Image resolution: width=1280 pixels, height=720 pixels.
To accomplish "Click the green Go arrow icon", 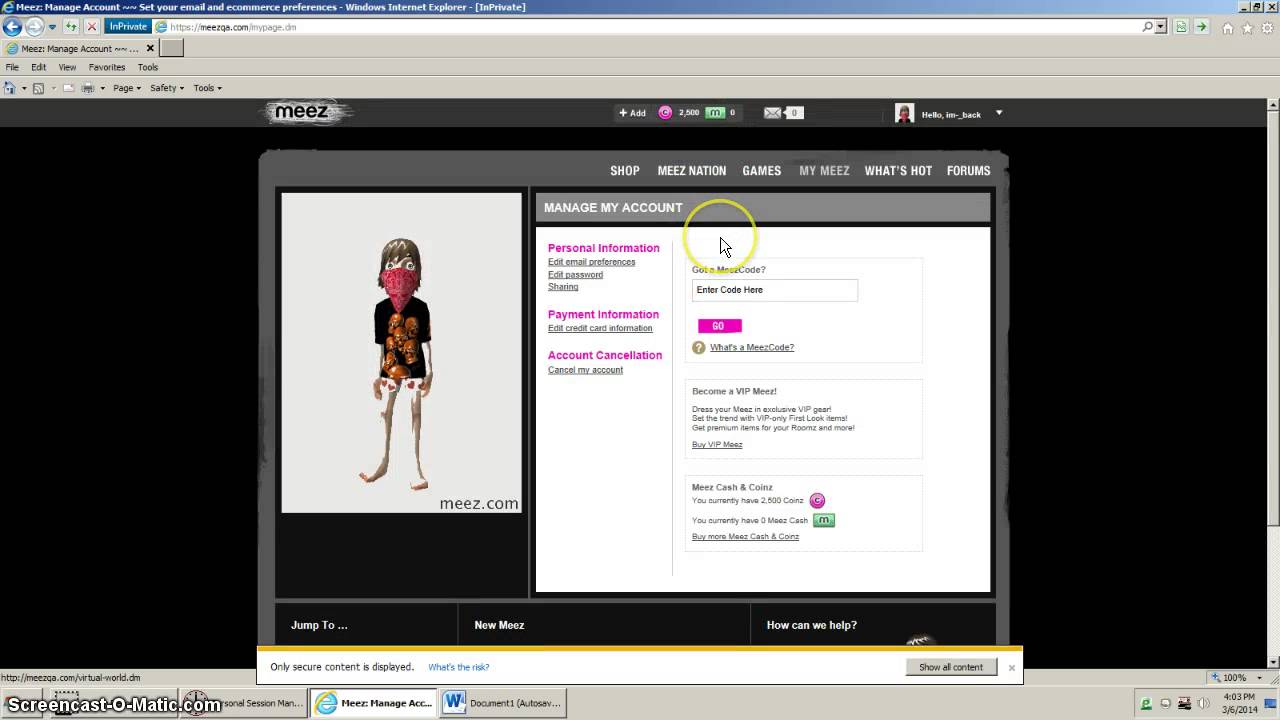I will click(x=1201, y=27).
